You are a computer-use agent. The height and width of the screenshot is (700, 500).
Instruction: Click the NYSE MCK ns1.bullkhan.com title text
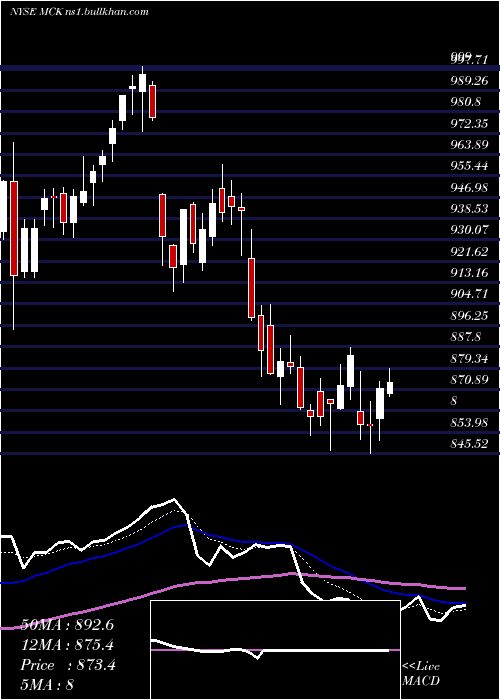[x=79, y=12]
